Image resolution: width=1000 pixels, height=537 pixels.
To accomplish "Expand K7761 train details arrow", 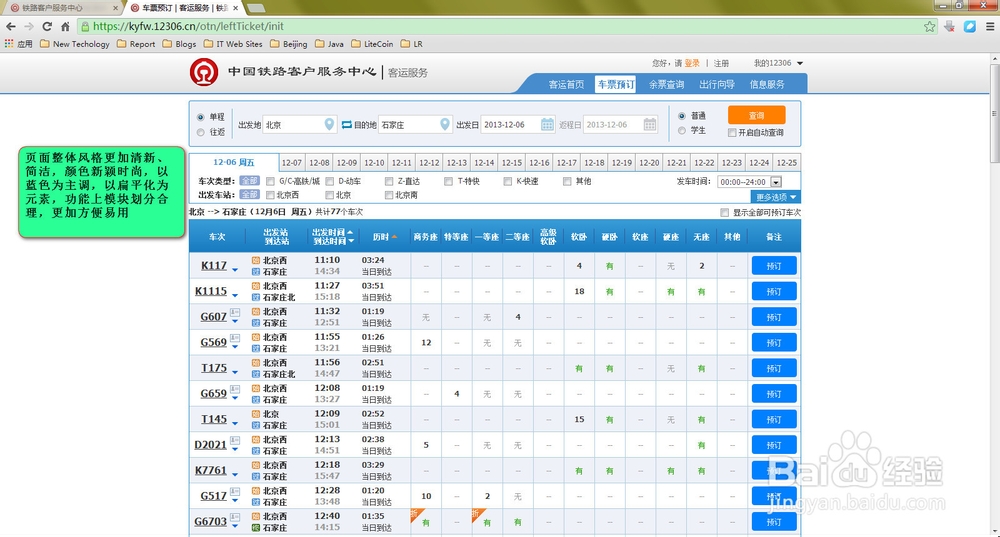I will [235, 474].
